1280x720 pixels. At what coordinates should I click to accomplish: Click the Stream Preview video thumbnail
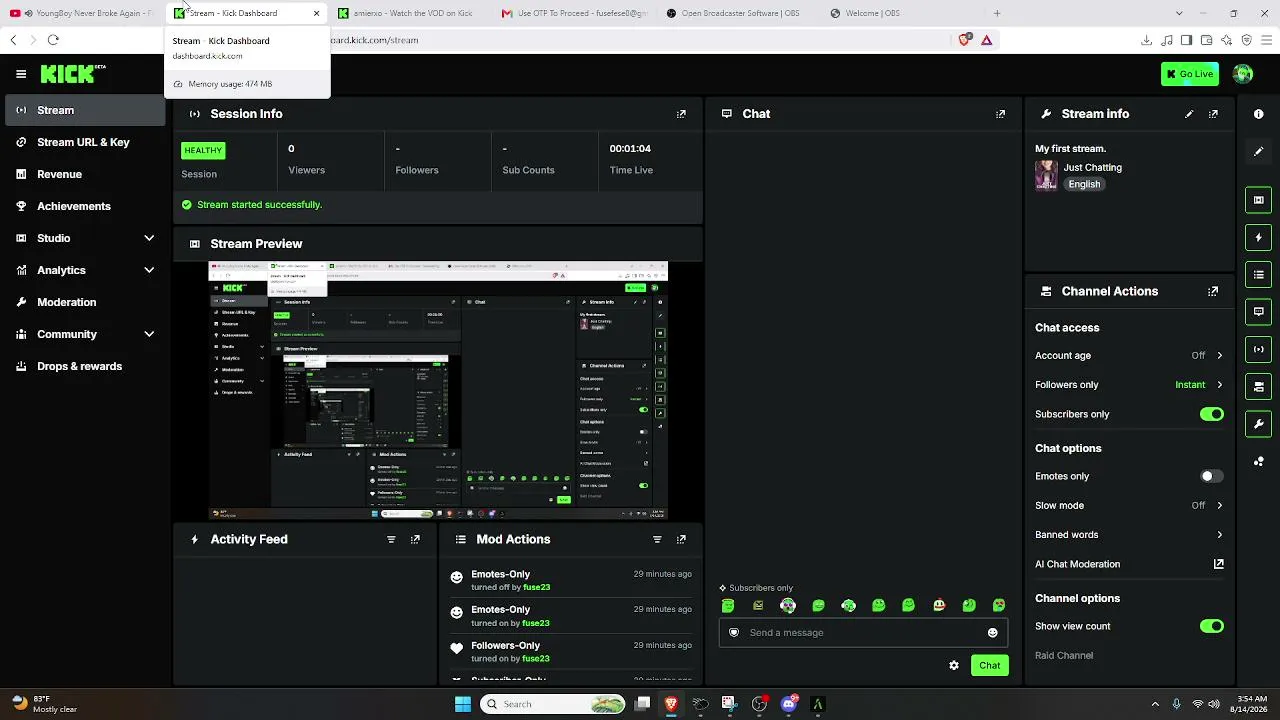click(x=438, y=391)
